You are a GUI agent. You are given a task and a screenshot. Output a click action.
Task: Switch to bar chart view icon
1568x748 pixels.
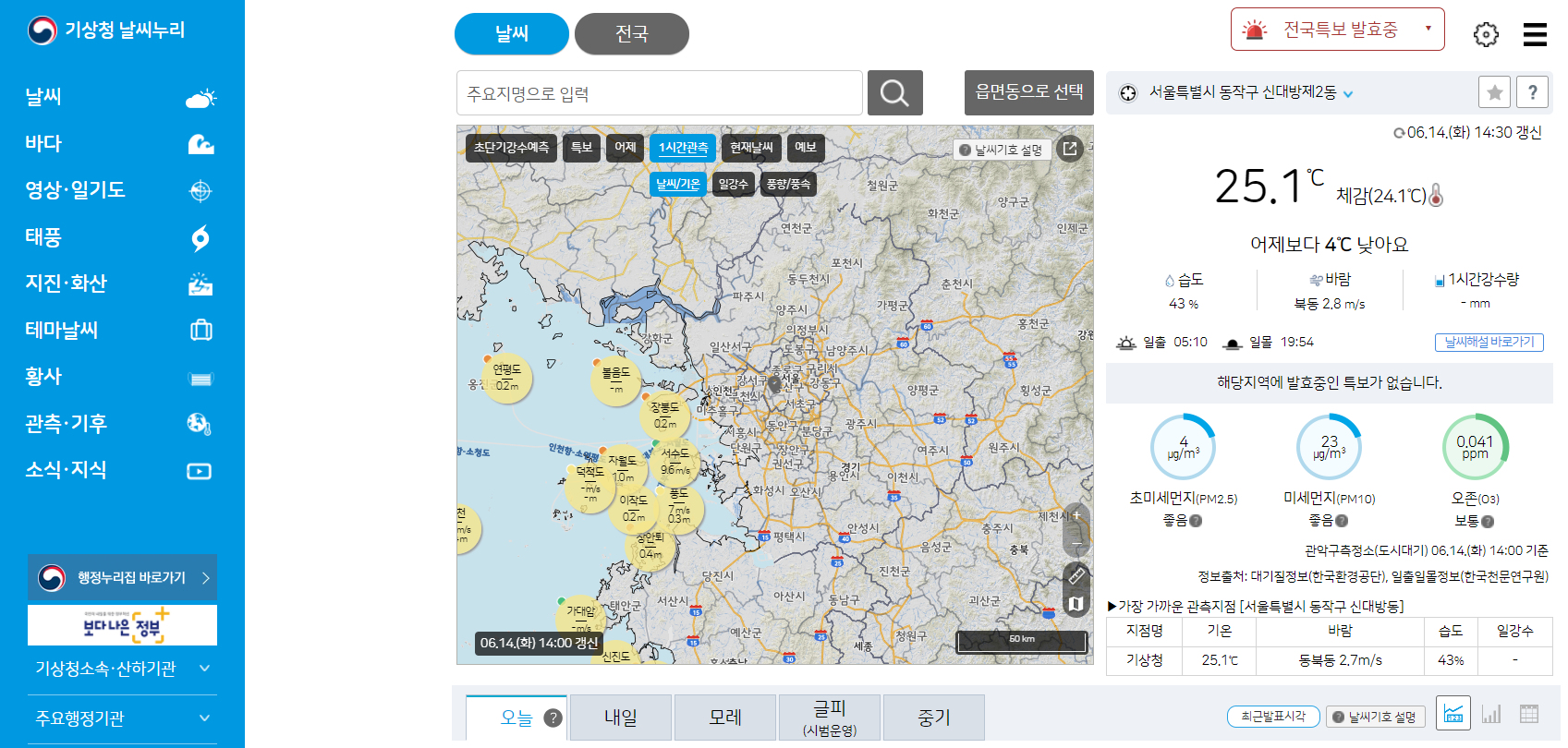click(1491, 714)
